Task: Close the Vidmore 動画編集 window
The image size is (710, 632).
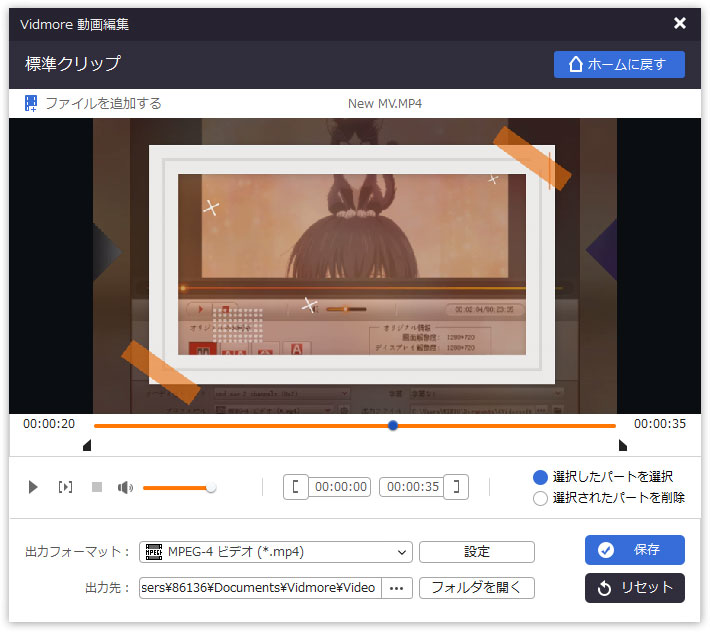Action: tap(679, 23)
